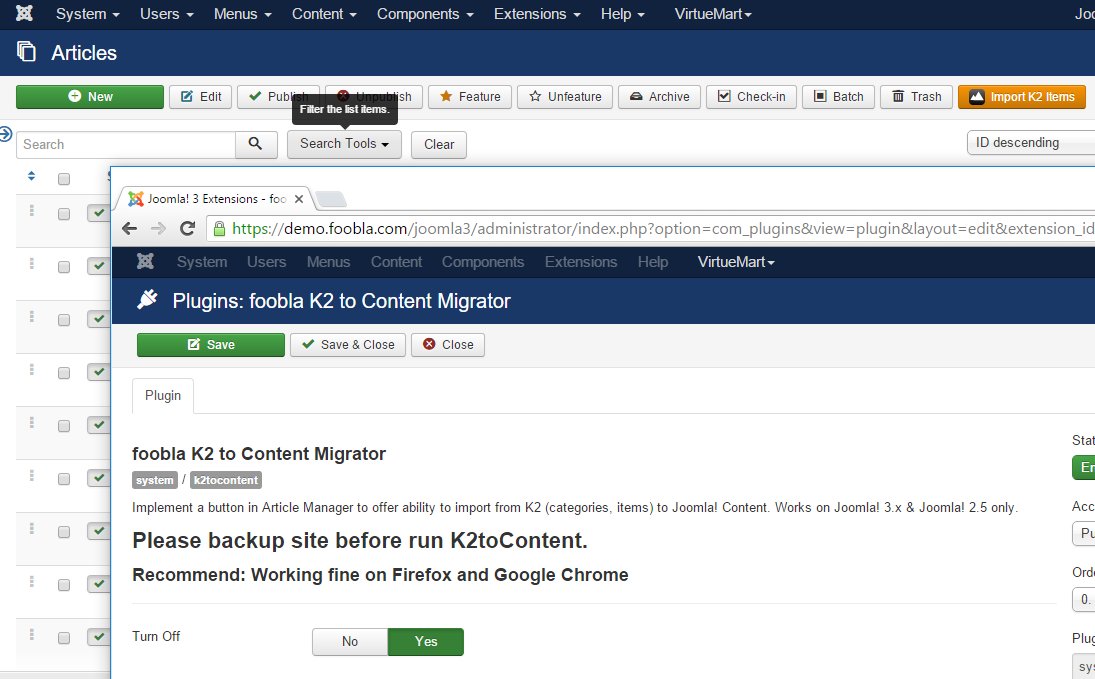This screenshot has height=679, width=1095.
Task: Open the System menu in top bar
Action: coord(87,14)
